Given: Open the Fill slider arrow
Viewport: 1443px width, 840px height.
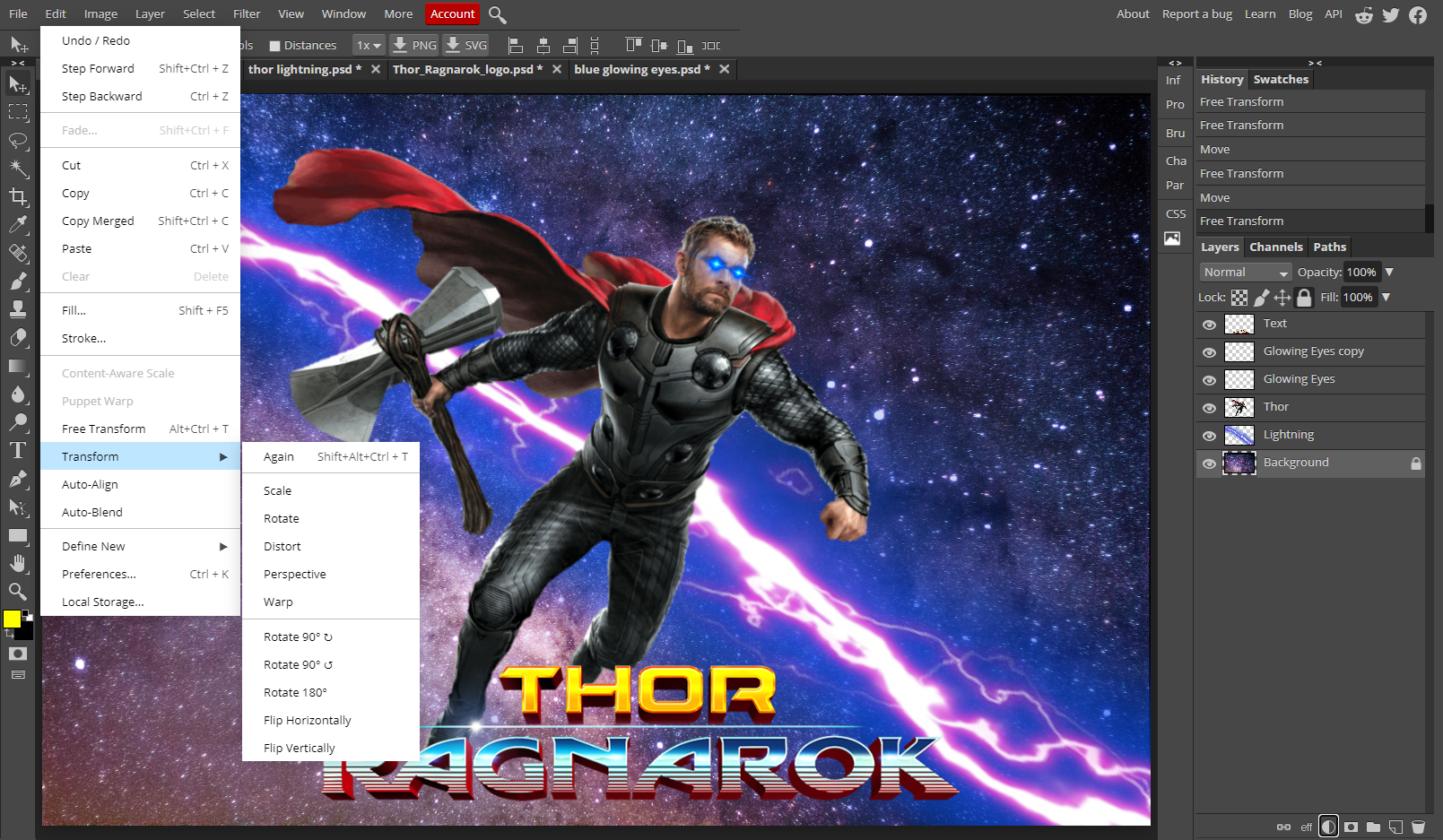Looking at the screenshot, I should pos(1386,298).
